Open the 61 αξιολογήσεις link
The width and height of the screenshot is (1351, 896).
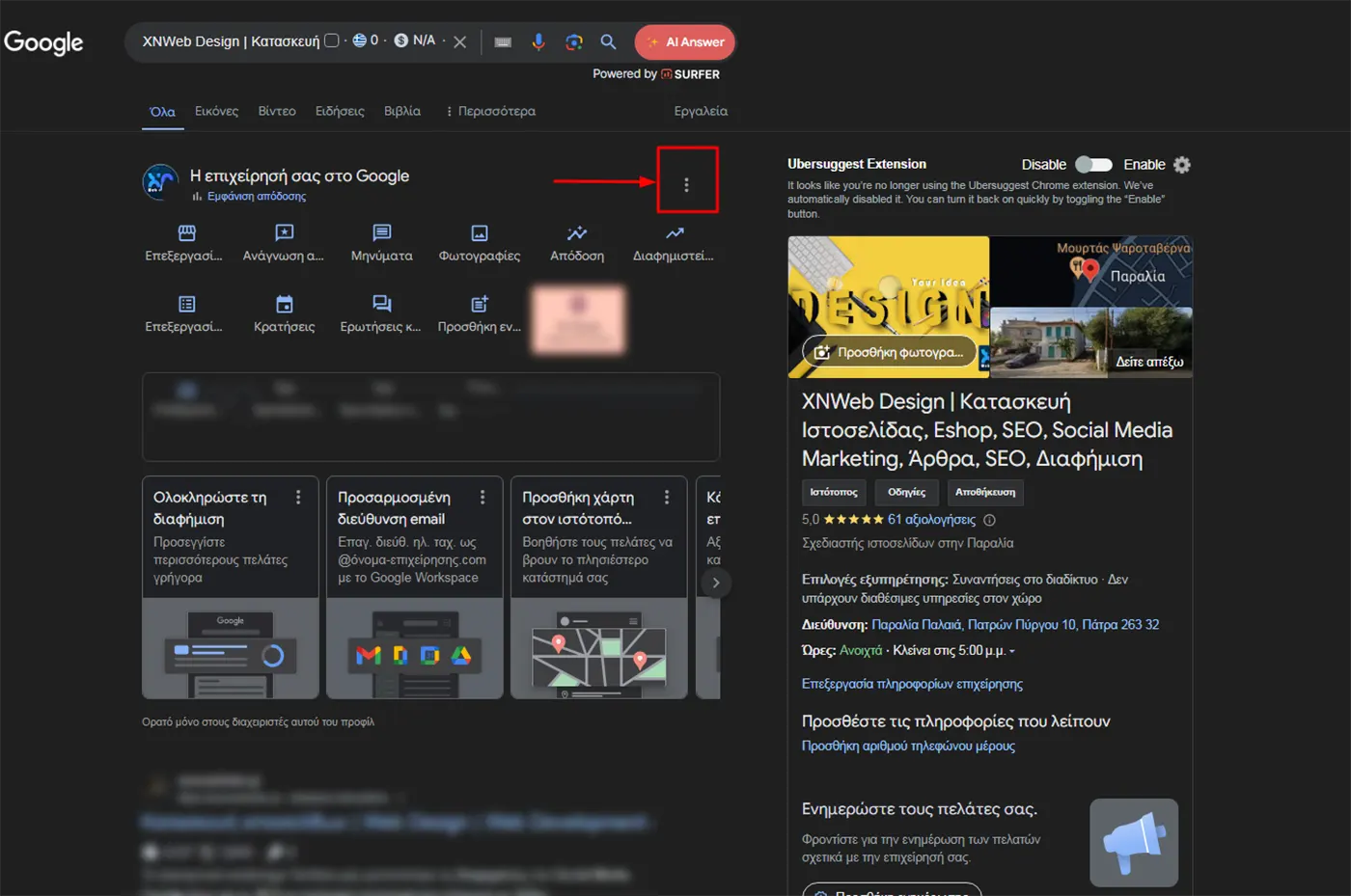931,520
